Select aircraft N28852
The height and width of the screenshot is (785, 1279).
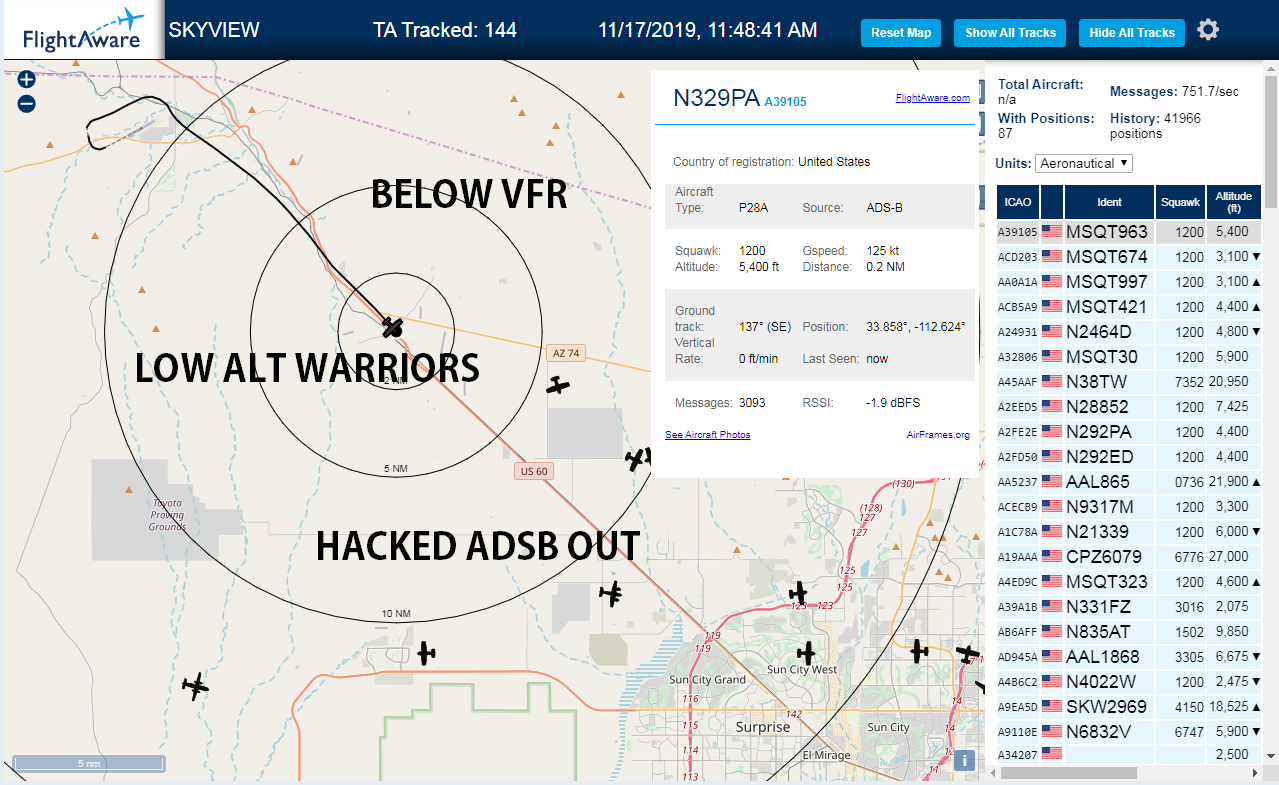point(1128,407)
